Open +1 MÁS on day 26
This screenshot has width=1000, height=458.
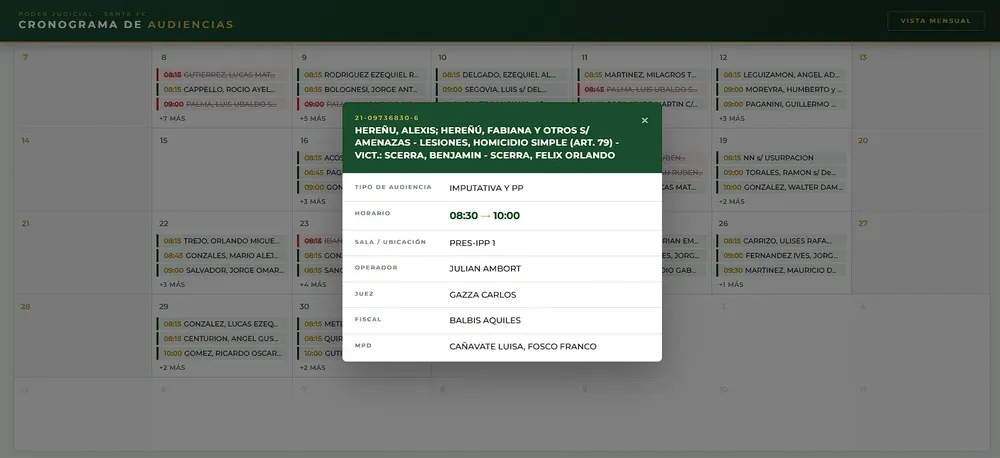point(731,284)
